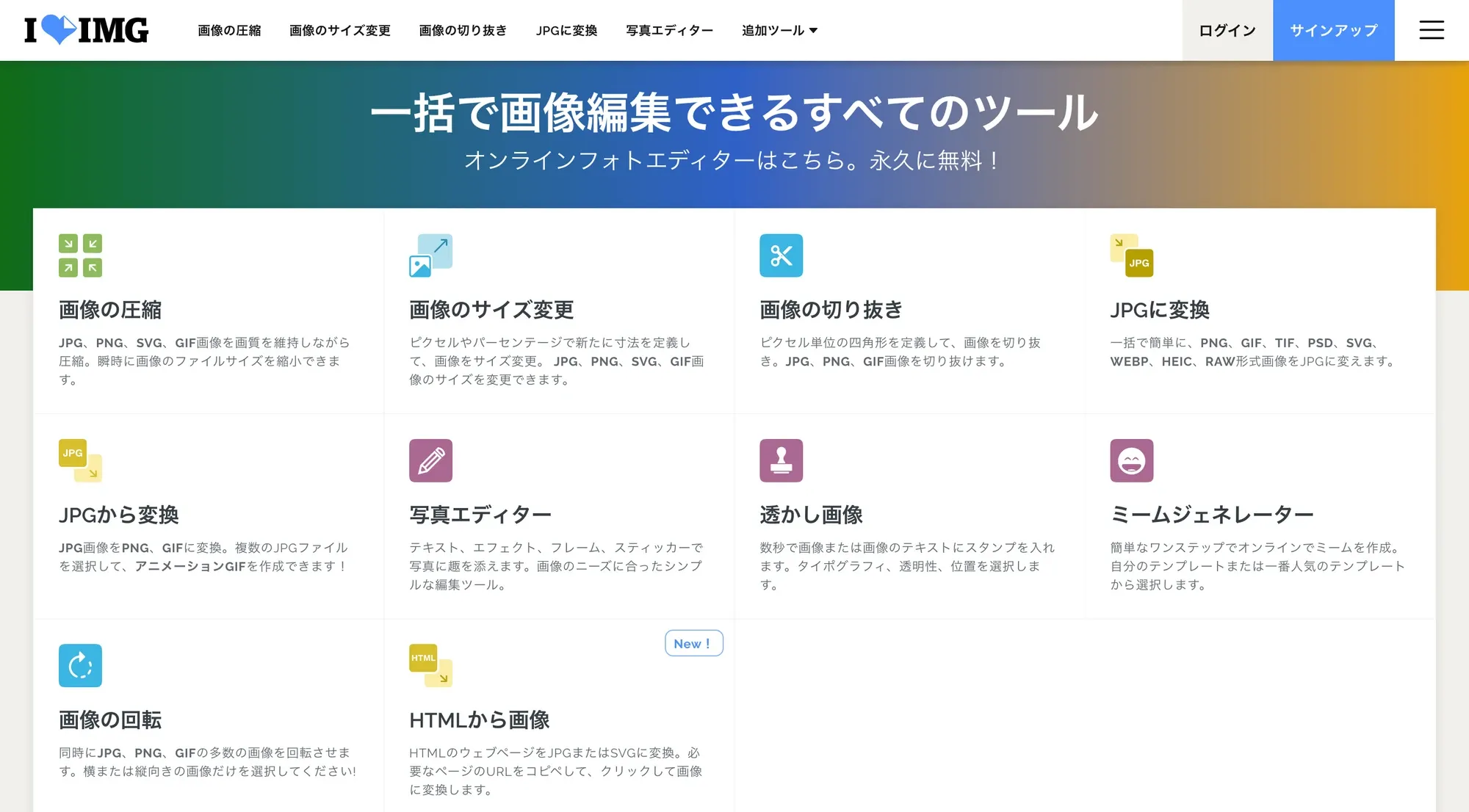
Task: Open 画像の圧縮 in the top navigation
Action: (229, 30)
